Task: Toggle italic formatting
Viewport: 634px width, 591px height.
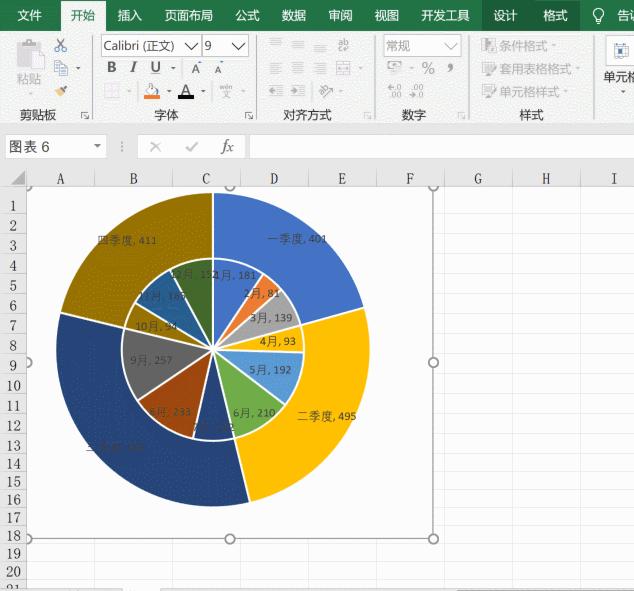Action: click(133, 68)
